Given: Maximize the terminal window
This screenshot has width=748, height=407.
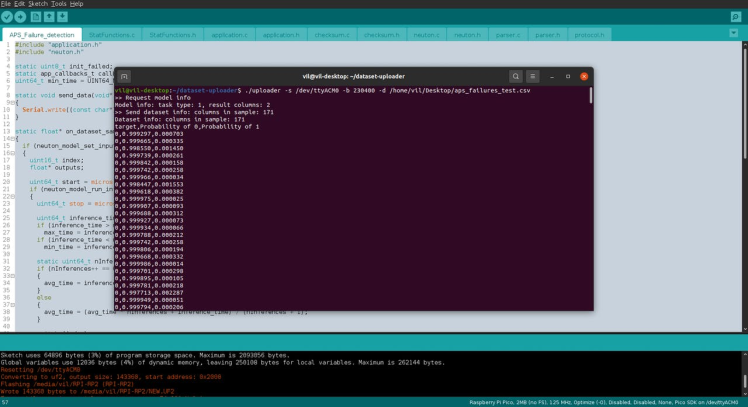Looking at the screenshot, I should tap(567, 76).
